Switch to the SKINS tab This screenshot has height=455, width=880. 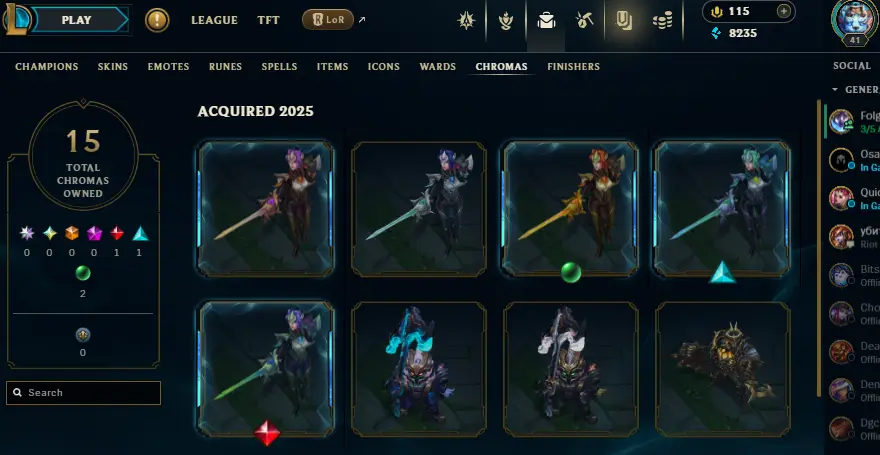click(113, 66)
